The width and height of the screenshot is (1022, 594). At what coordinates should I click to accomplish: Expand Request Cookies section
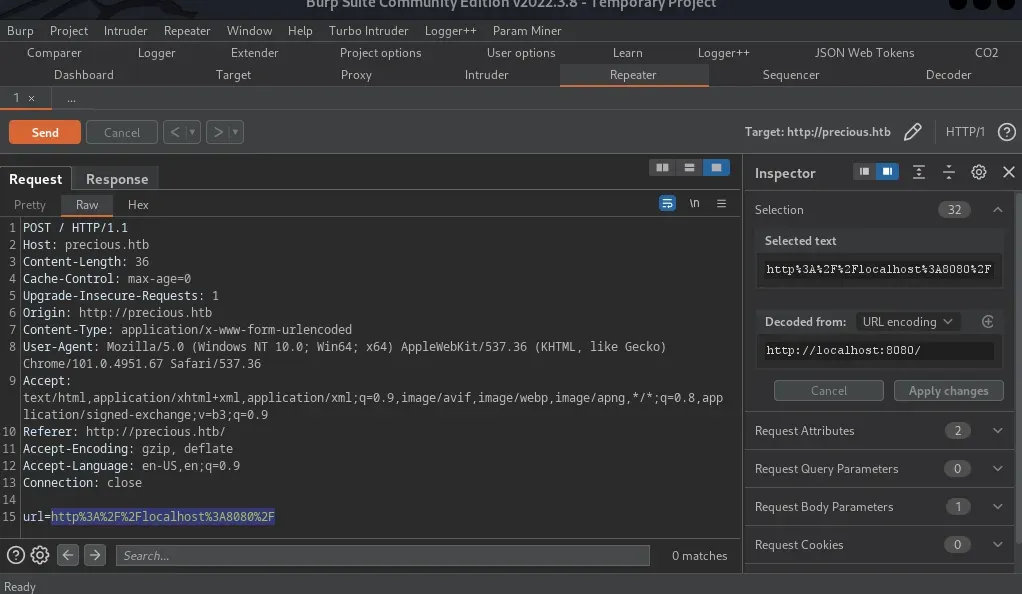(x=997, y=544)
